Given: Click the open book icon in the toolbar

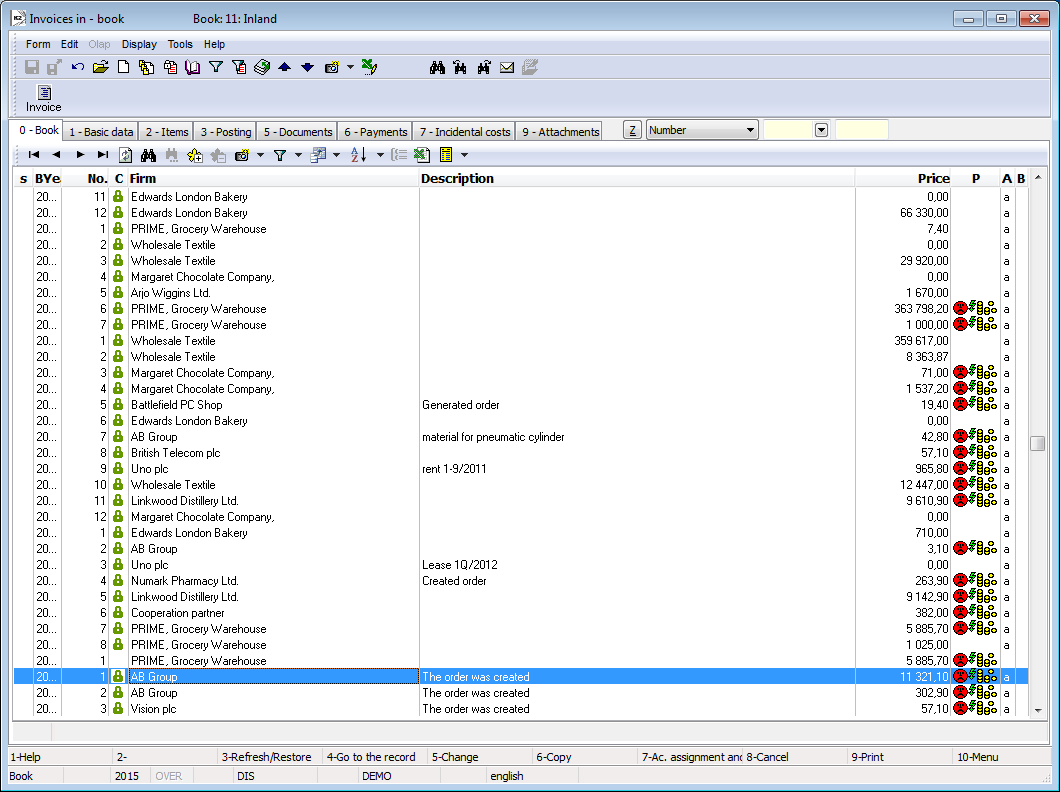Looking at the screenshot, I should coord(193,67).
